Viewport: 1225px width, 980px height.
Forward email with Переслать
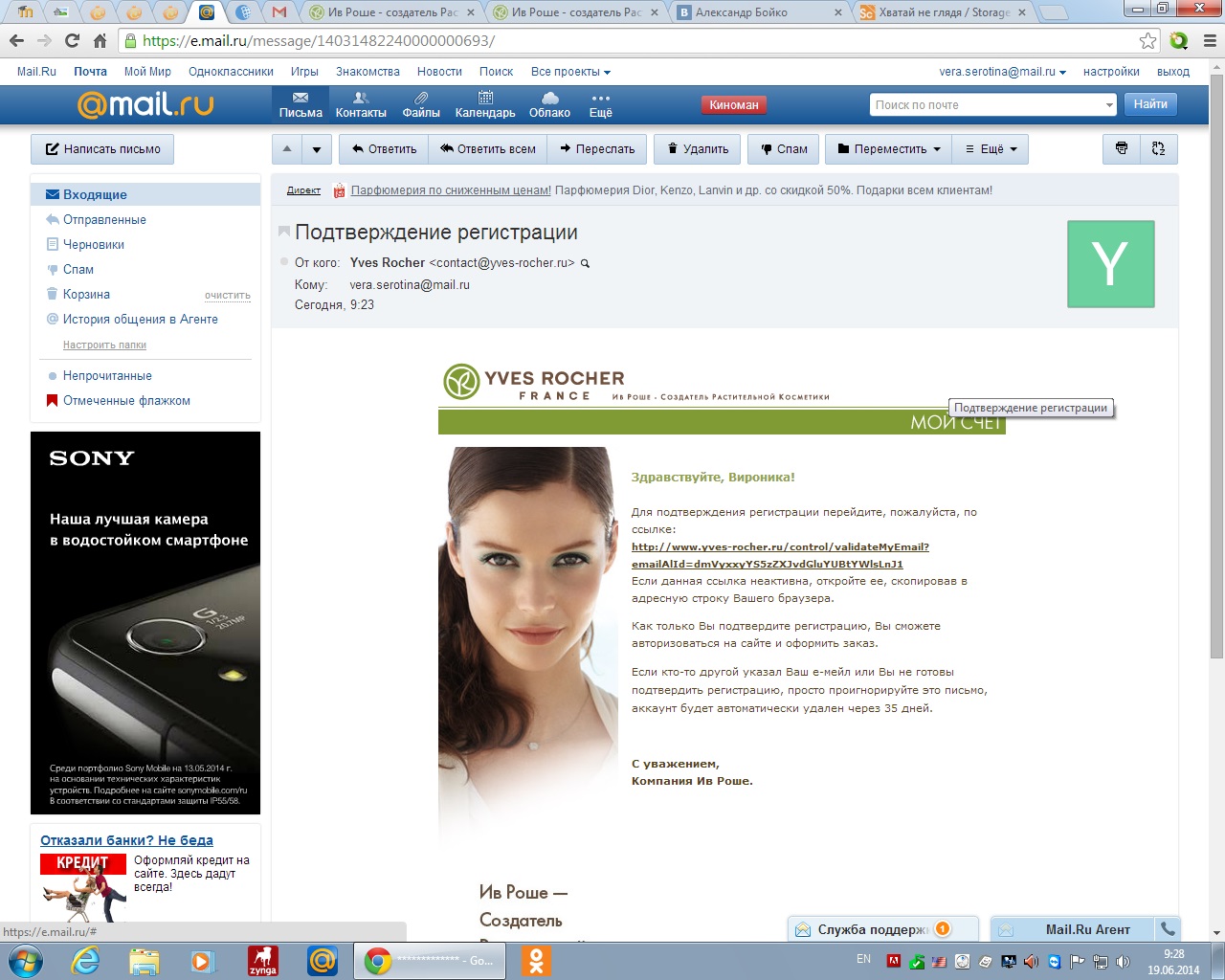[597, 148]
